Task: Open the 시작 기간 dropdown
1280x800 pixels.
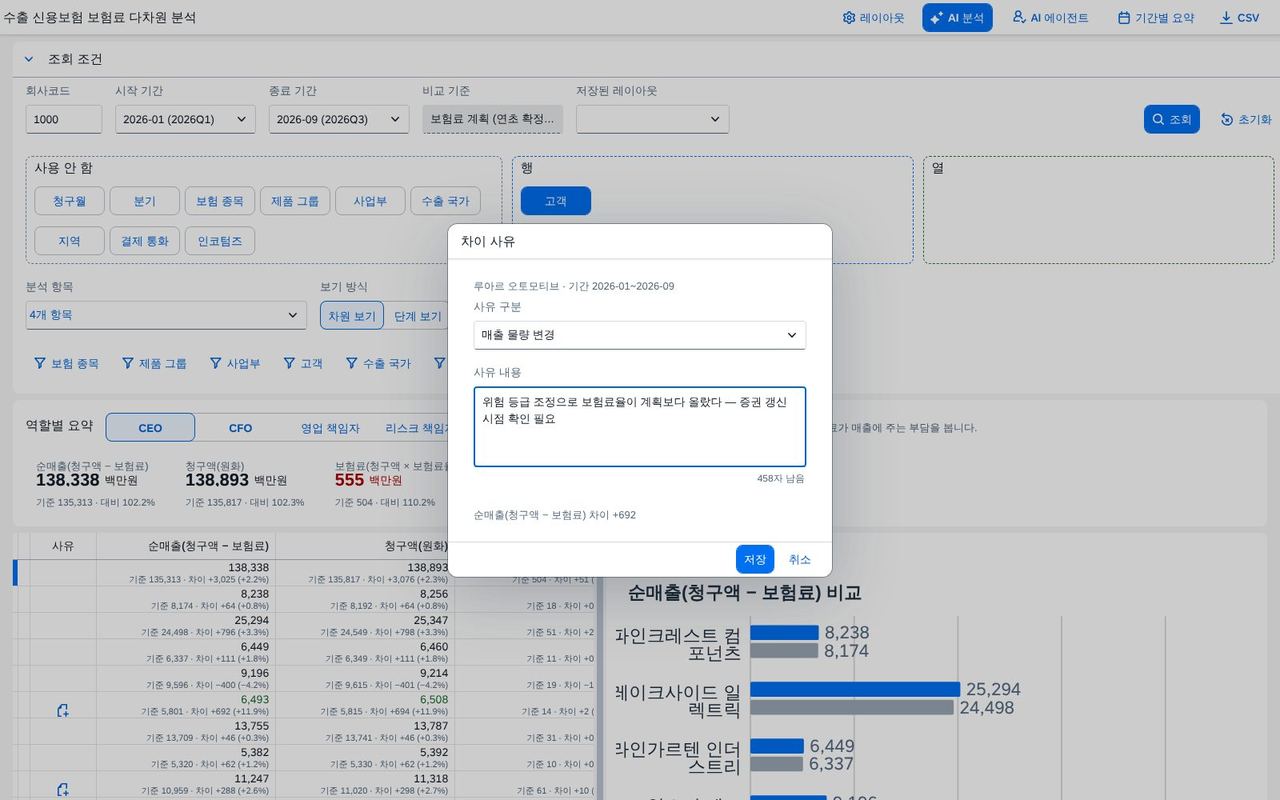Action: point(185,119)
